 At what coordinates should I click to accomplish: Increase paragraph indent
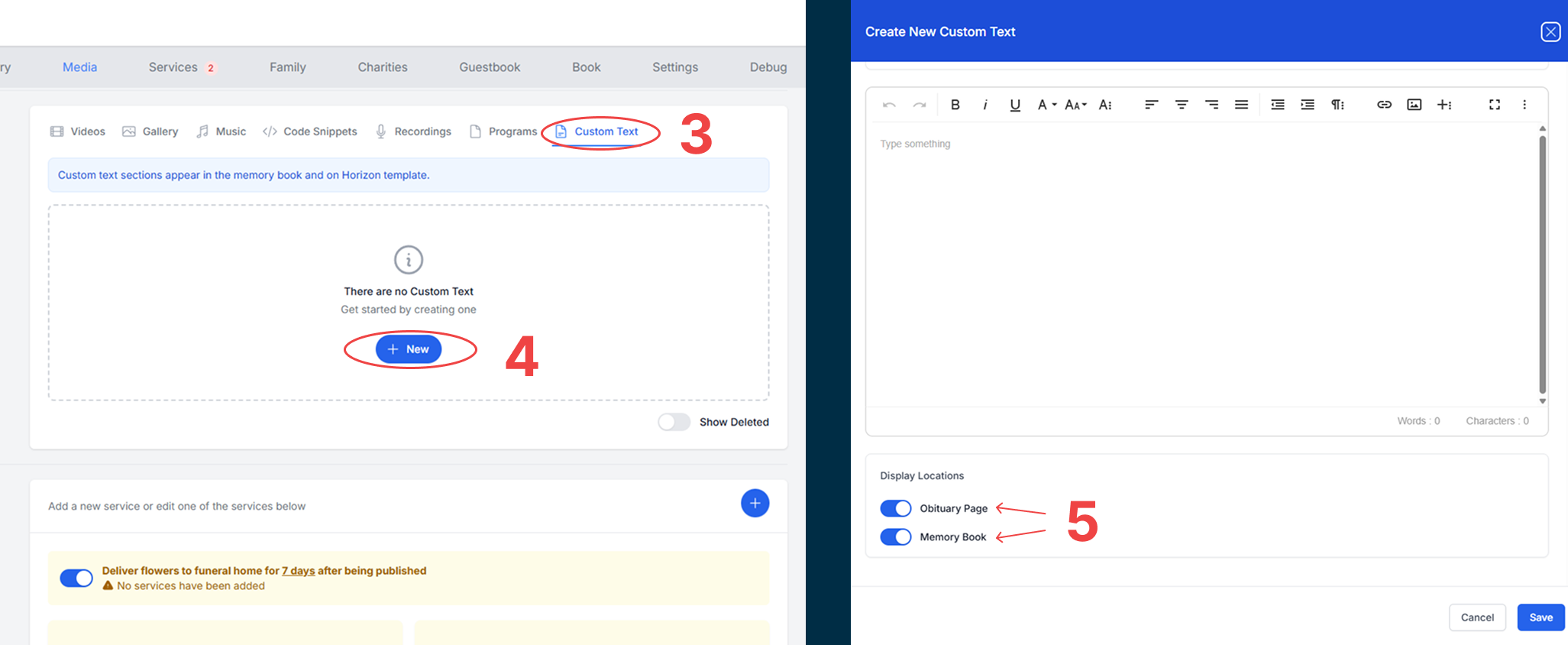(x=1308, y=105)
